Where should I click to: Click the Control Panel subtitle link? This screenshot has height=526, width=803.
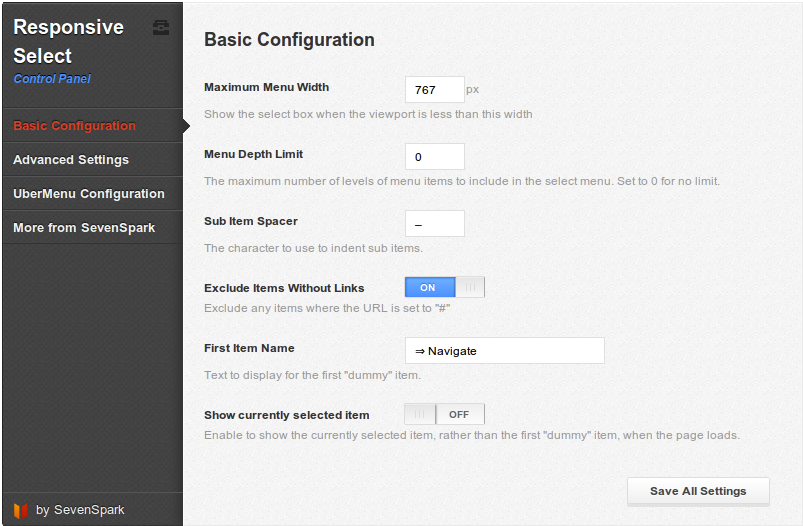(x=52, y=79)
